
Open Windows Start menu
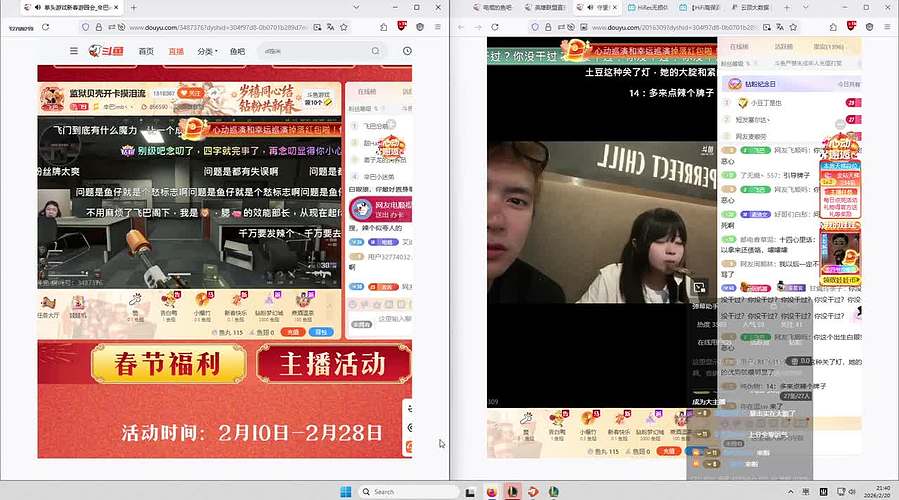[346, 491]
